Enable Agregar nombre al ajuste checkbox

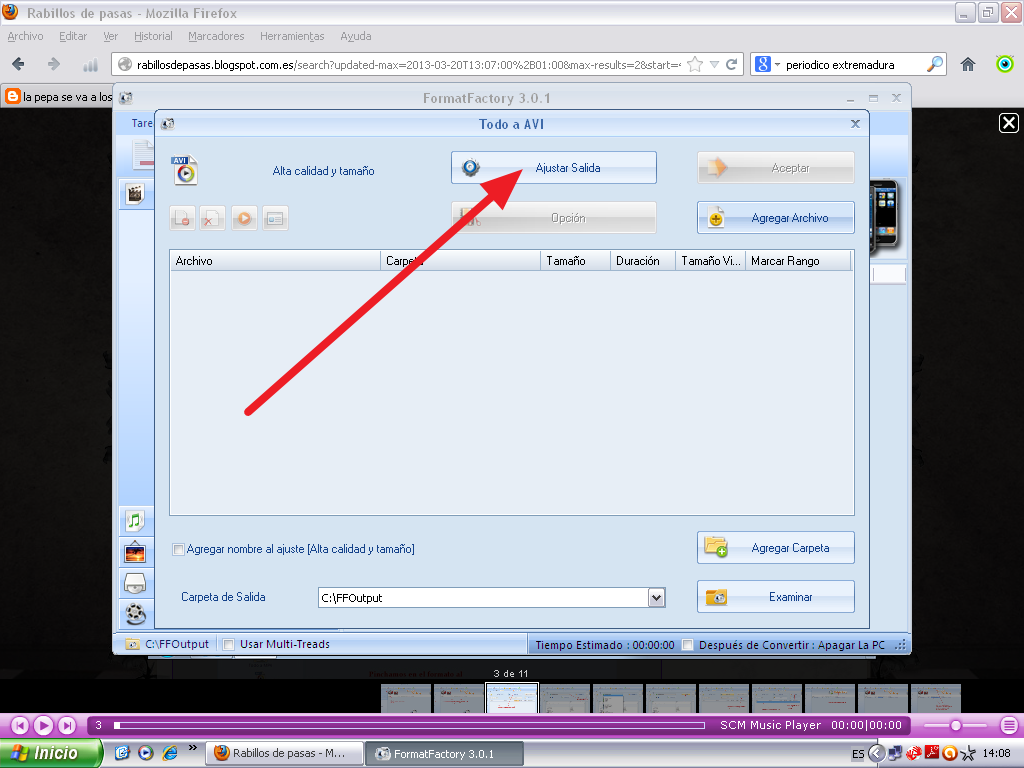click(178, 549)
